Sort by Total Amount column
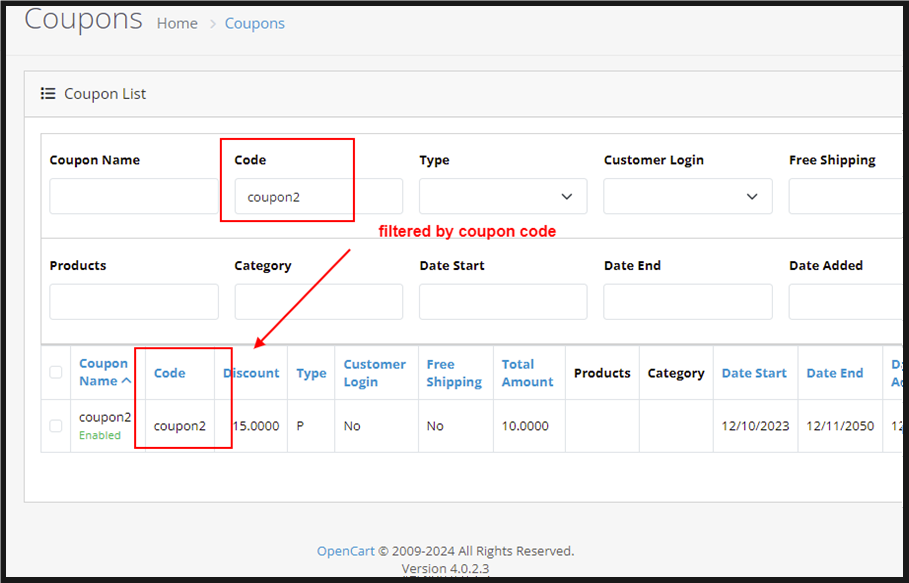Image resolution: width=909 pixels, height=583 pixels. [x=527, y=373]
